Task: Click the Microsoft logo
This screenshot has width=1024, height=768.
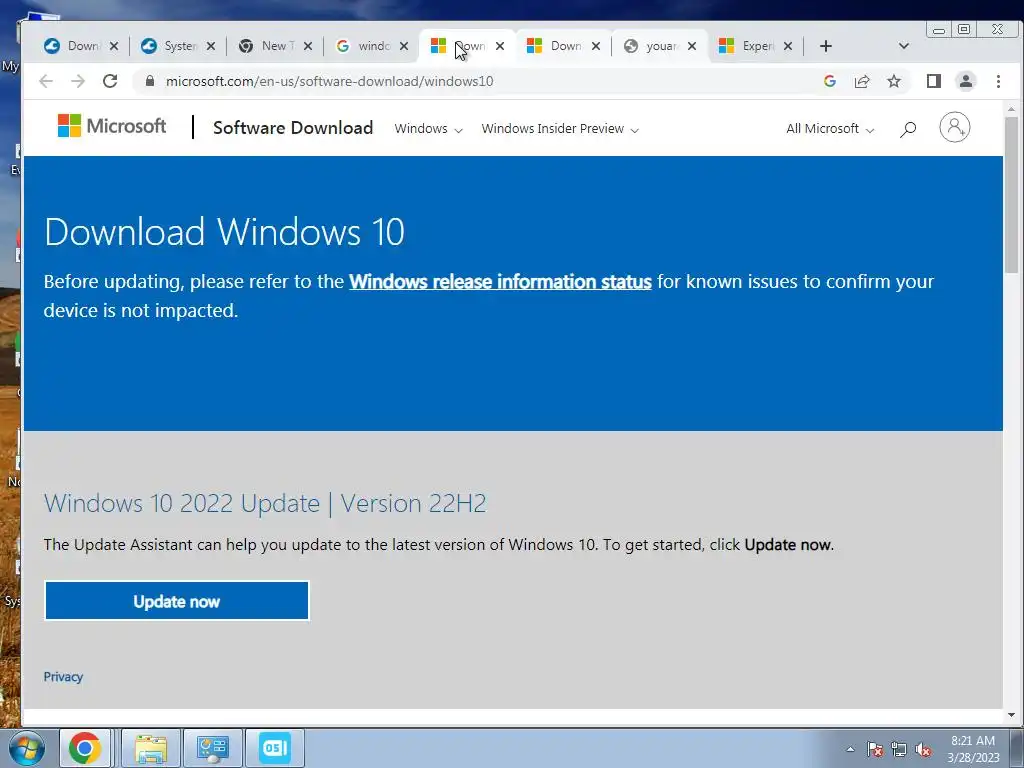Action: coord(112,125)
